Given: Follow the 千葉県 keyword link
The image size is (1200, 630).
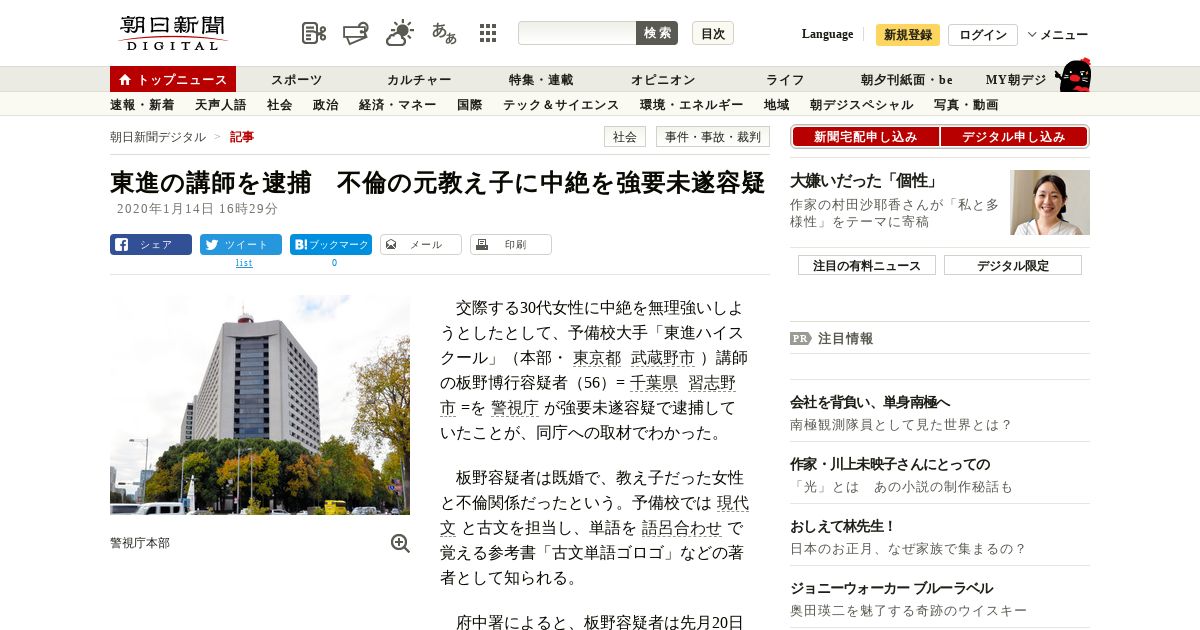Looking at the screenshot, I should [654, 383].
